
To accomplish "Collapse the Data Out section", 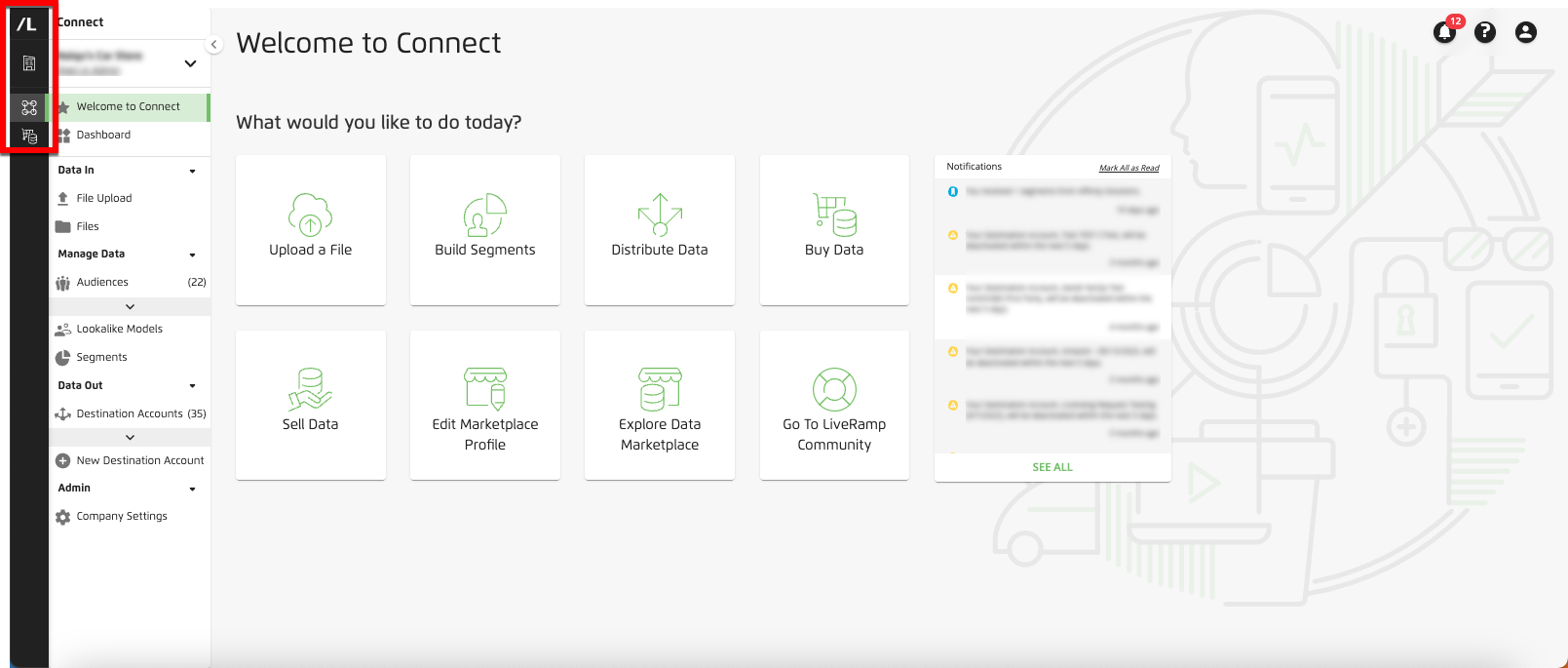I will 192,386.
